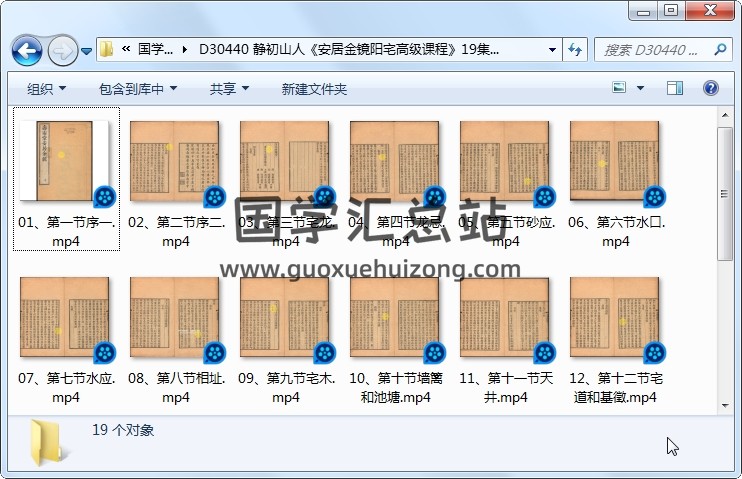Click video badge icon on 01 file
Viewport: 742px width, 479px height.
105,197
